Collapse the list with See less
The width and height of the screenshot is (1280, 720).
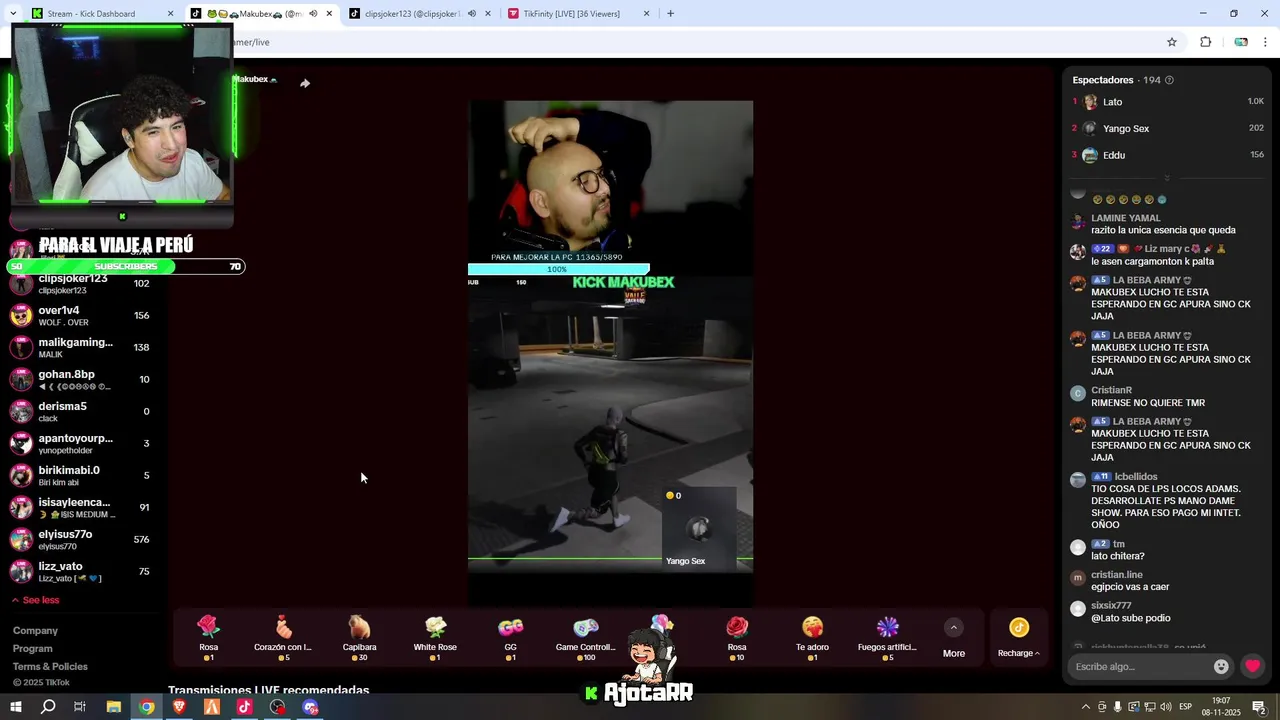pyautogui.click(x=35, y=600)
